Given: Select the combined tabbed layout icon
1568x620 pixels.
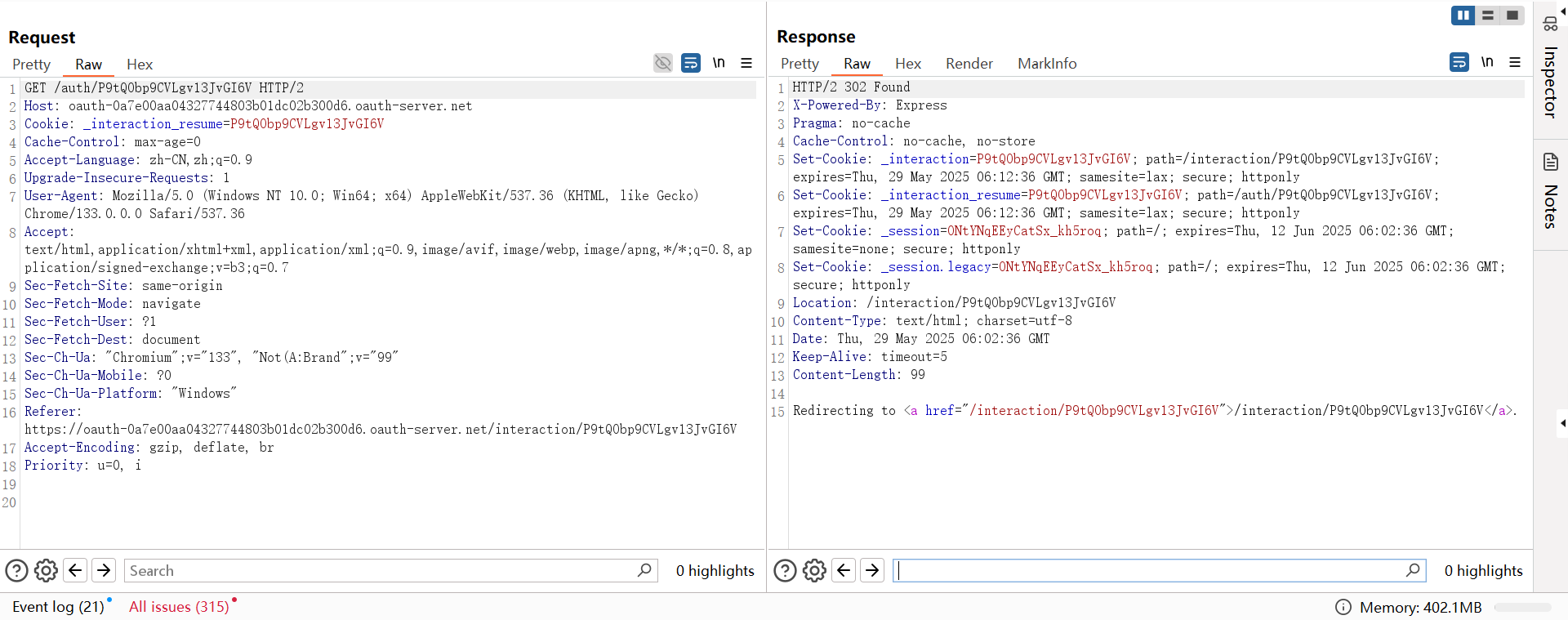Looking at the screenshot, I should point(1512,16).
